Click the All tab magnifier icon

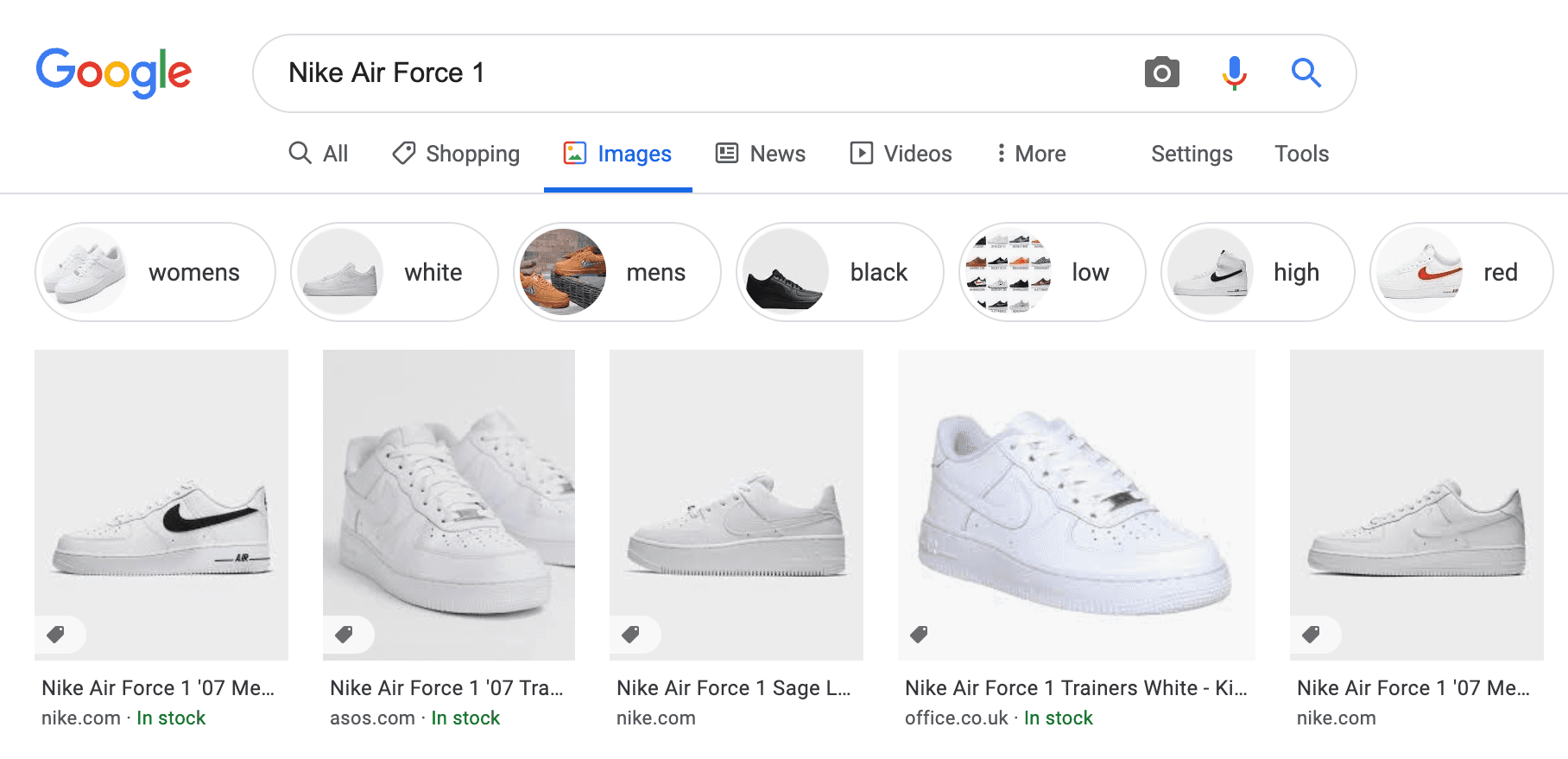pos(300,153)
